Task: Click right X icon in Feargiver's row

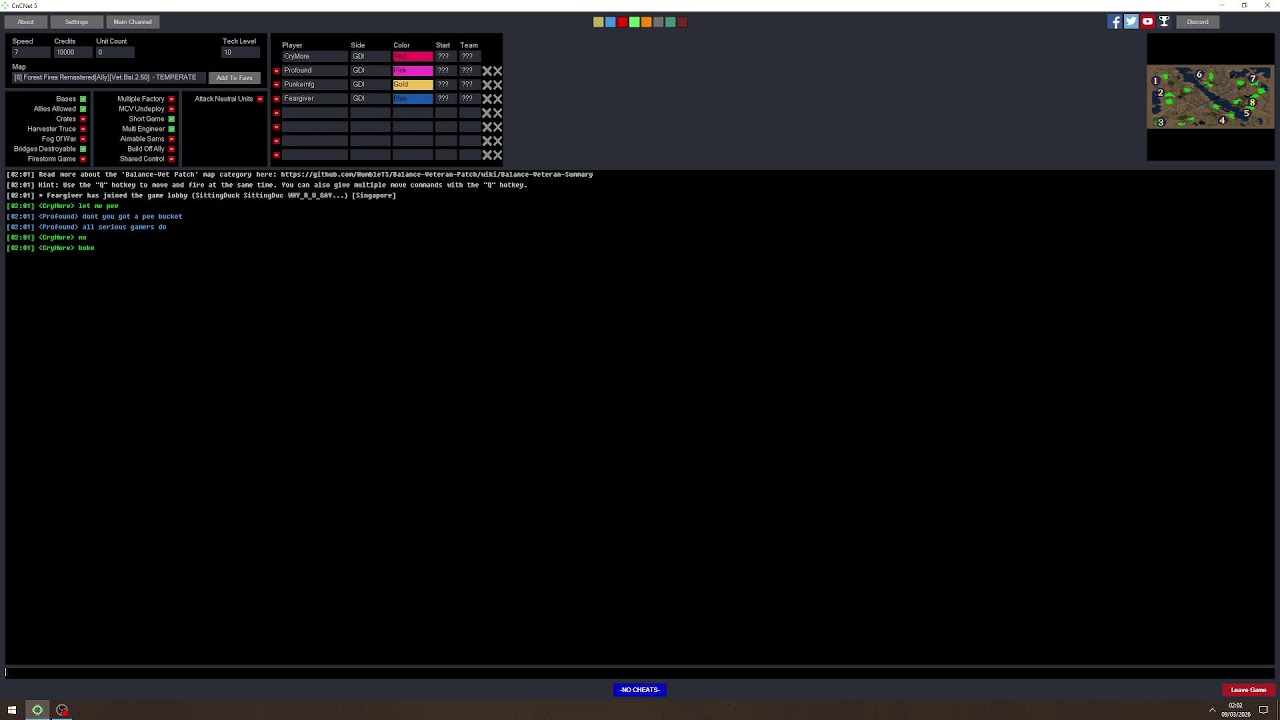Action: tap(497, 99)
